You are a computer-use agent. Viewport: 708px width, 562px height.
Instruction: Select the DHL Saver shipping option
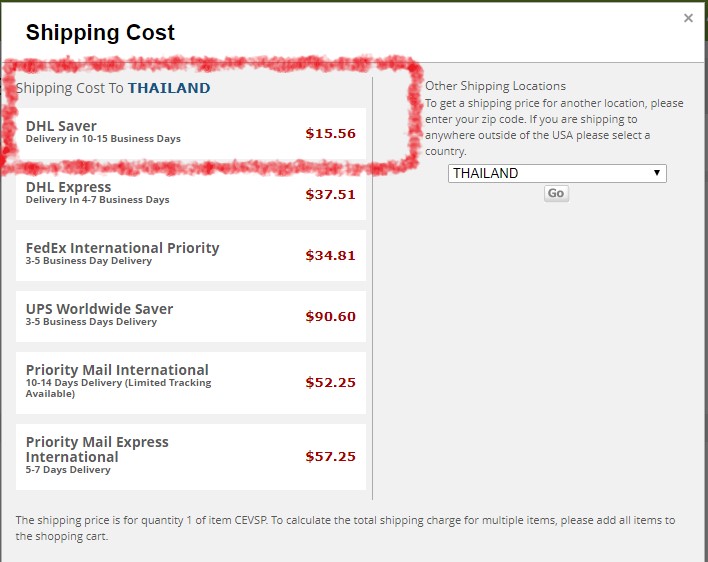[191, 133]
